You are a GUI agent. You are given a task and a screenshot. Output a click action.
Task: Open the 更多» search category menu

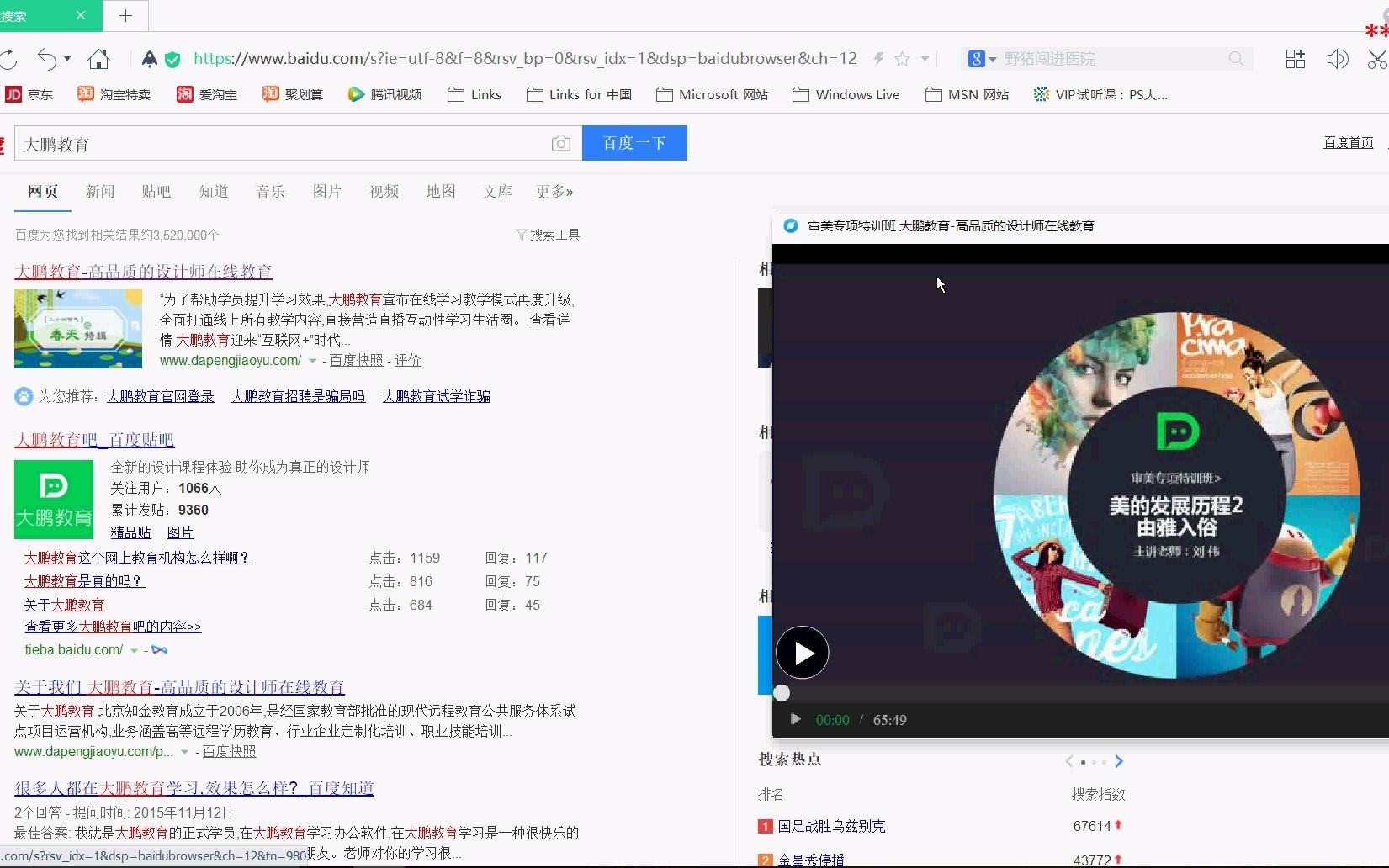click(x=554, y=192)
